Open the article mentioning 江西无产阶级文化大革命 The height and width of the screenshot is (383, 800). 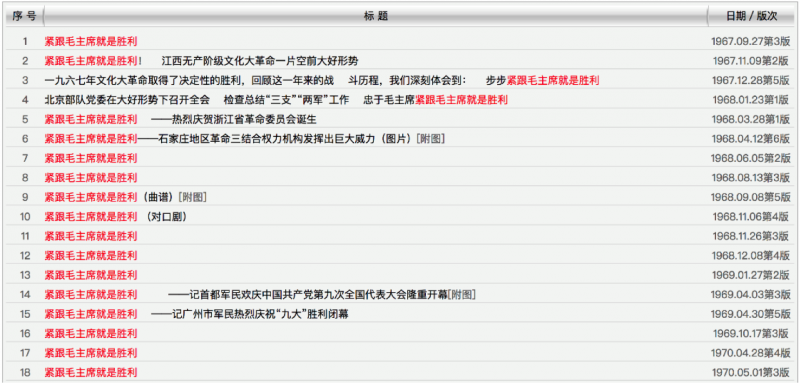[201, 61]
